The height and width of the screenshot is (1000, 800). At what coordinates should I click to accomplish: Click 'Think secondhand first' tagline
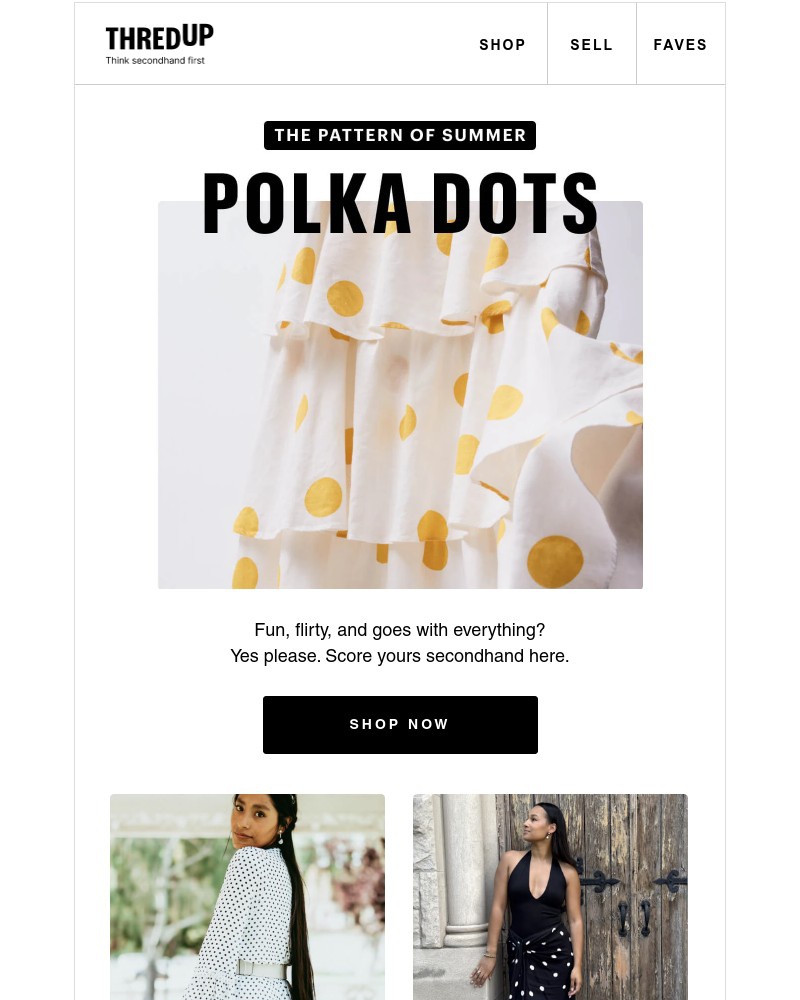[155, 61]
